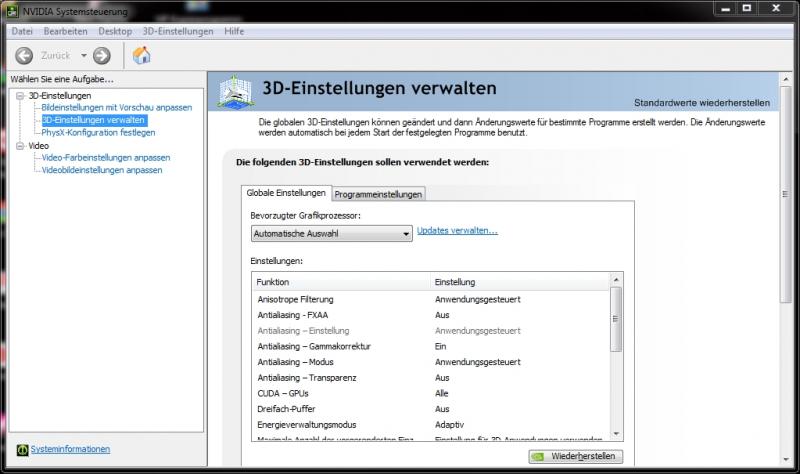
Task: Select the Anisotrope Filterung row
Action: (431, 300)
